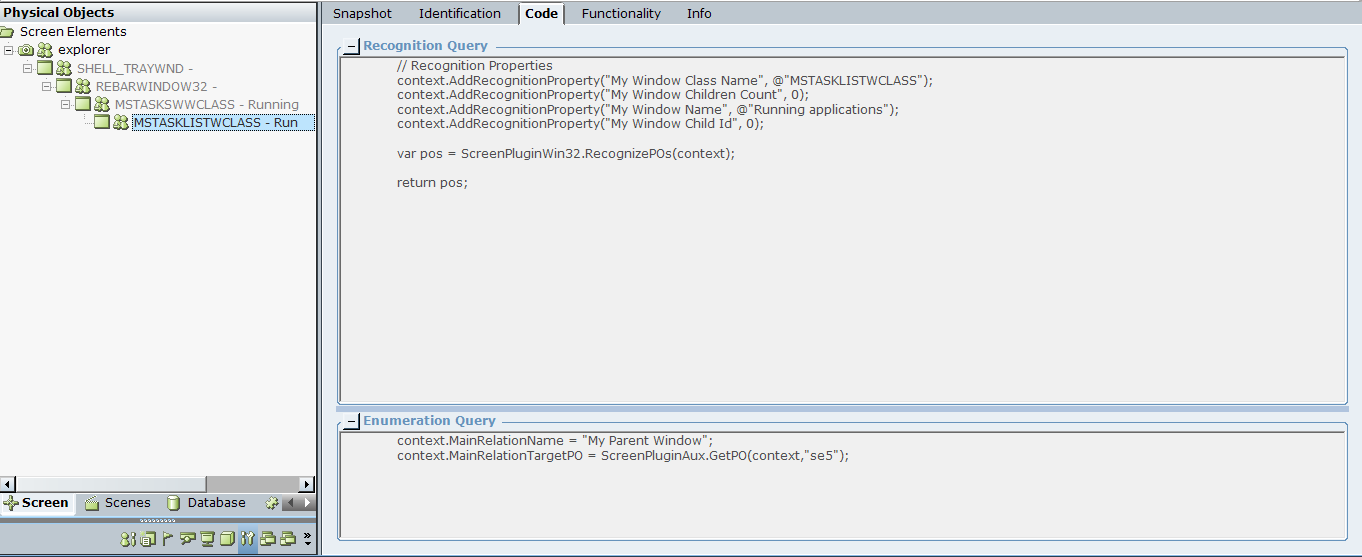The height and width of the screenshot is (557, 1362).
Task: Collapse the Enumeration Query section
Action: [351, 421]
